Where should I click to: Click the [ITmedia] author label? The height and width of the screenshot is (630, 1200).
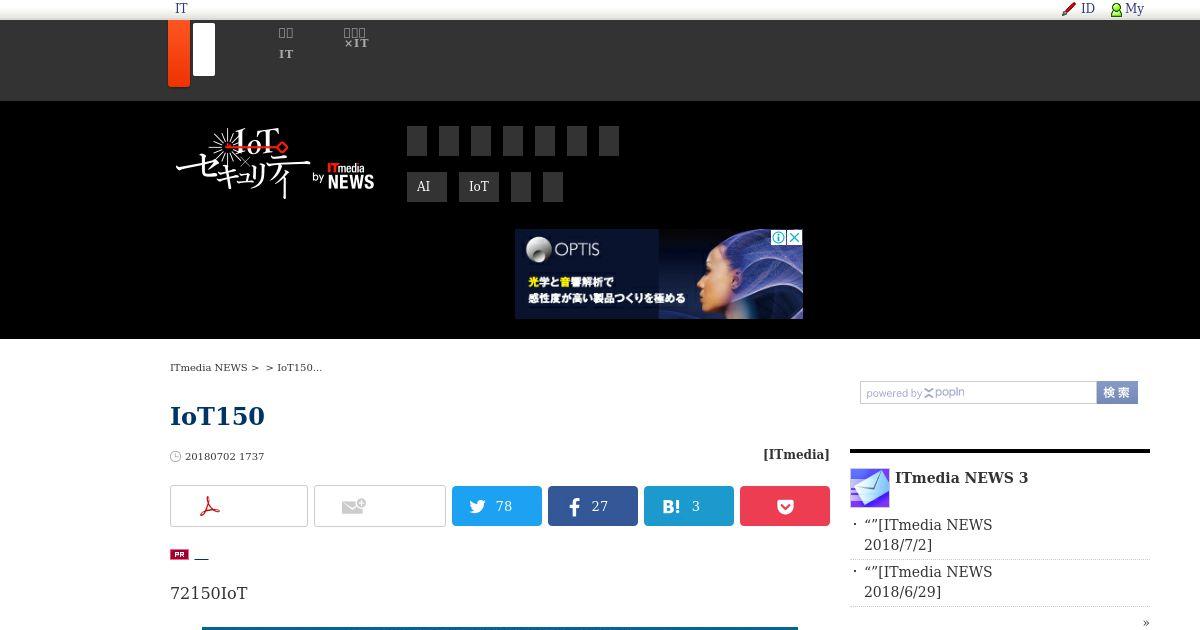point(796,455)
